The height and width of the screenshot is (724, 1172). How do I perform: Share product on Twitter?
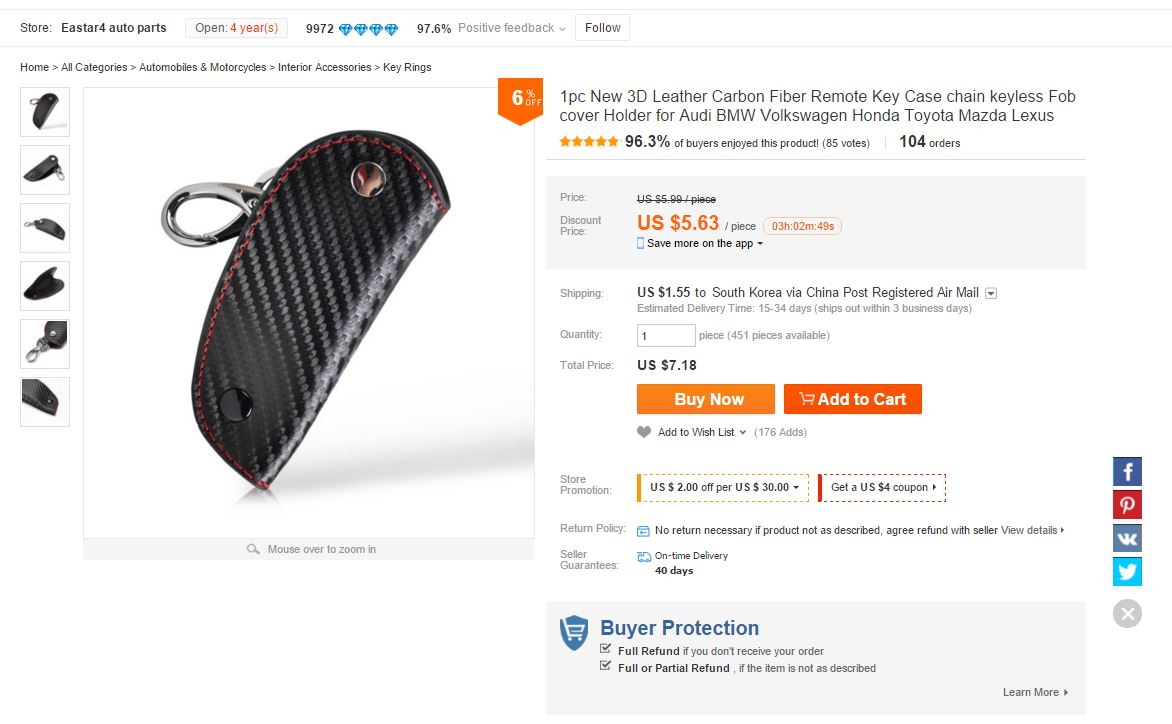[x=1127, y=571]
